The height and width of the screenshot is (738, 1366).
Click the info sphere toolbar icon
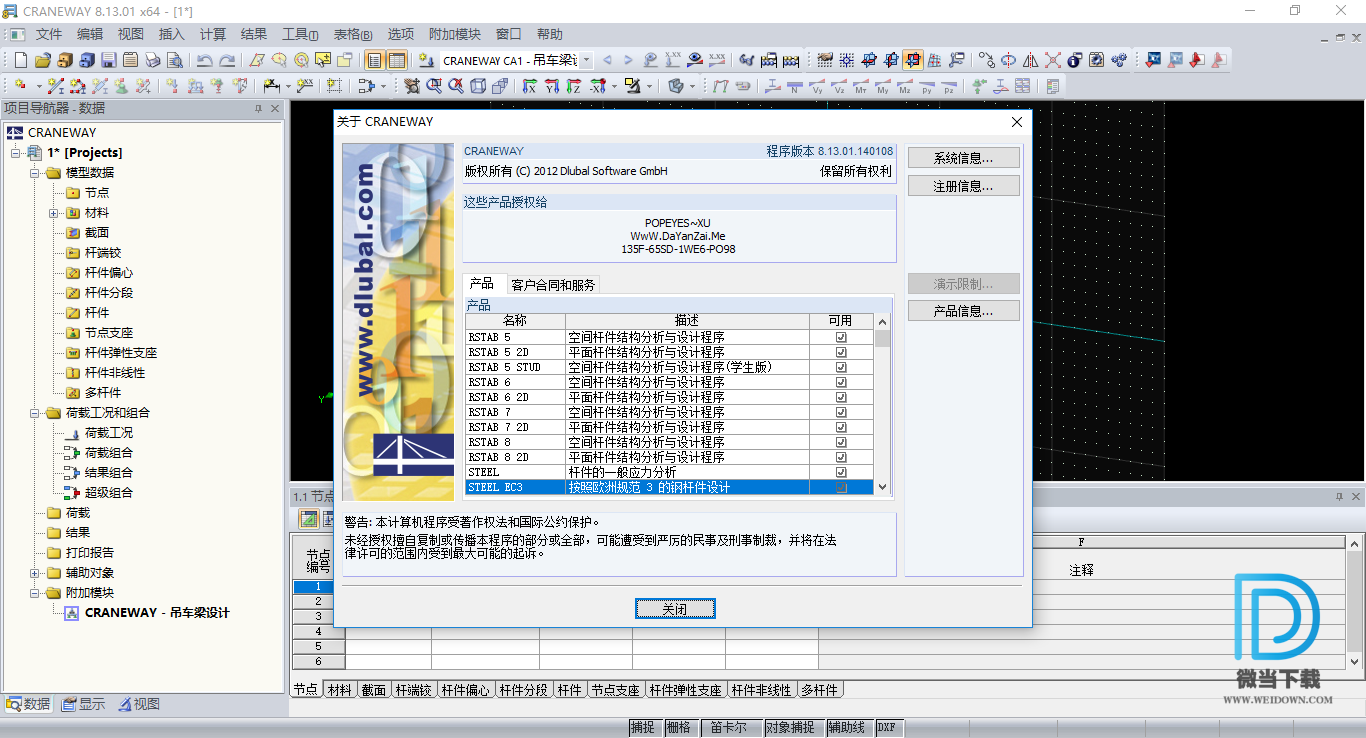(1074, 60)
